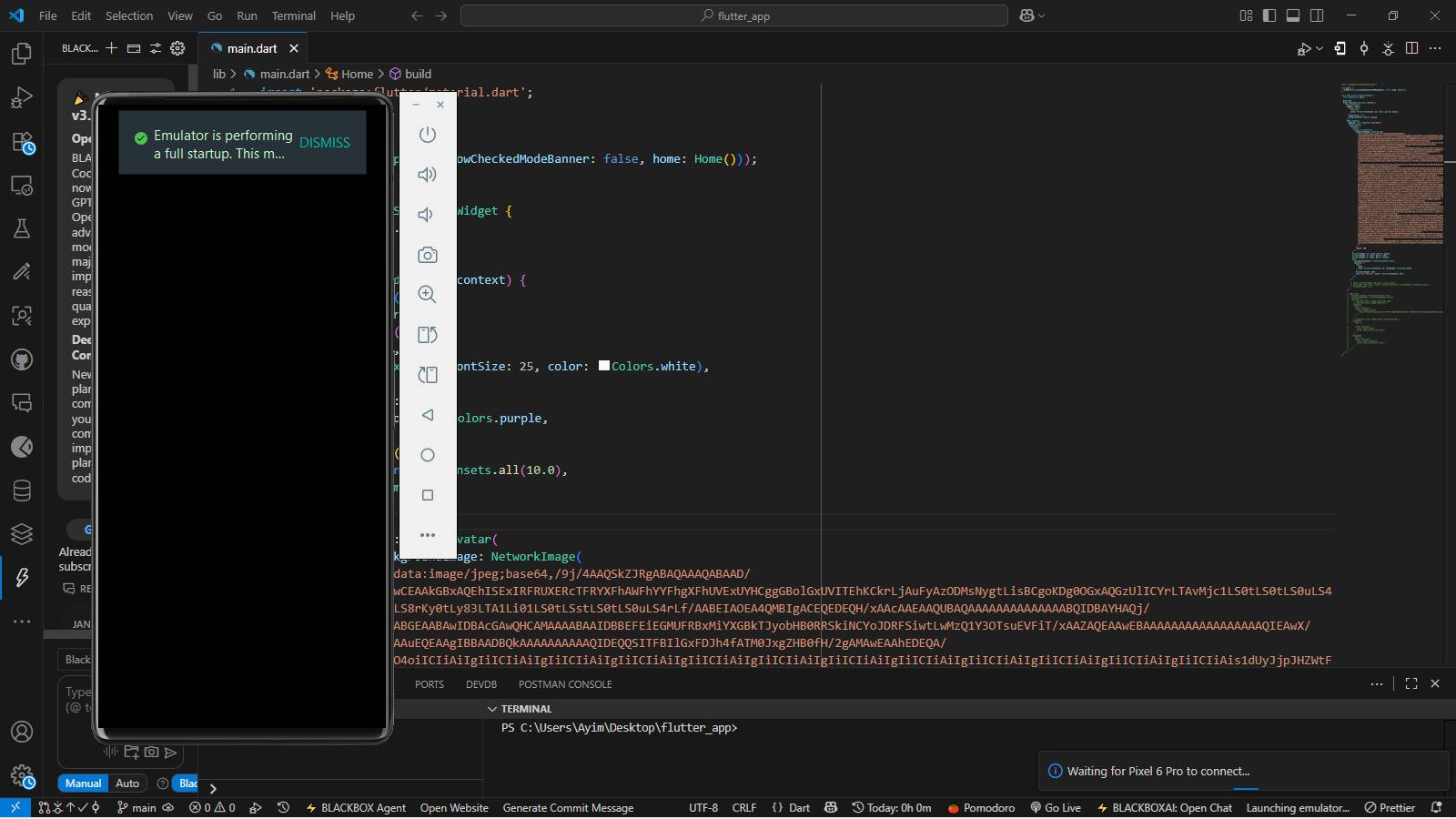Click Generate Commit Message in status bar

click(x=568, y=808)
